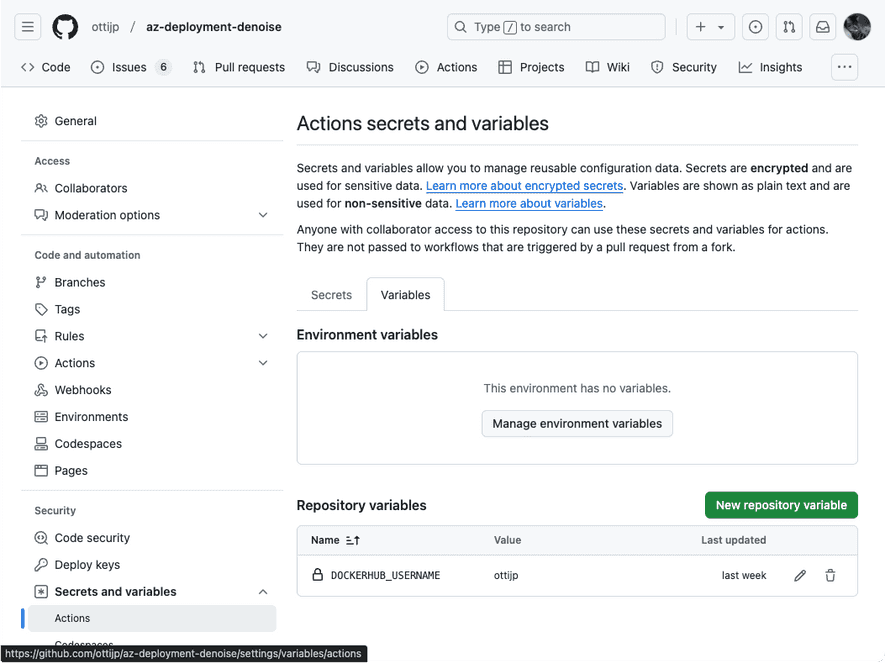Open your profile avatar menu
This screenshot has width=885, height=663.
pos(857,27)
